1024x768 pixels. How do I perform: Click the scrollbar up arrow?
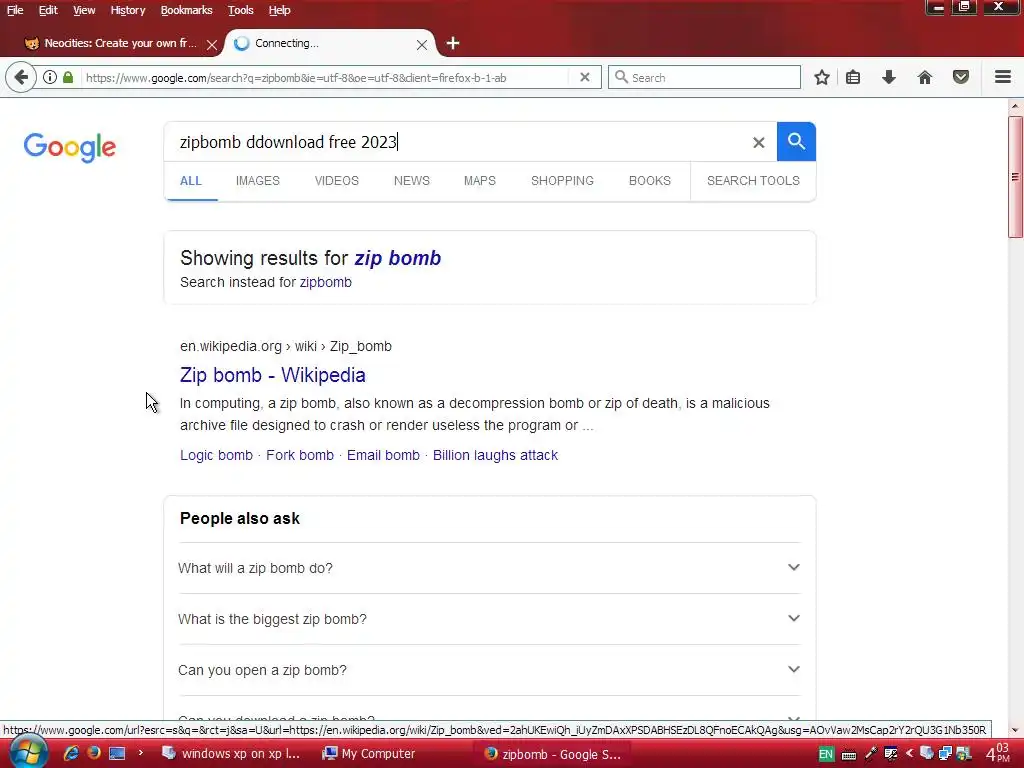click(1016, 106)
